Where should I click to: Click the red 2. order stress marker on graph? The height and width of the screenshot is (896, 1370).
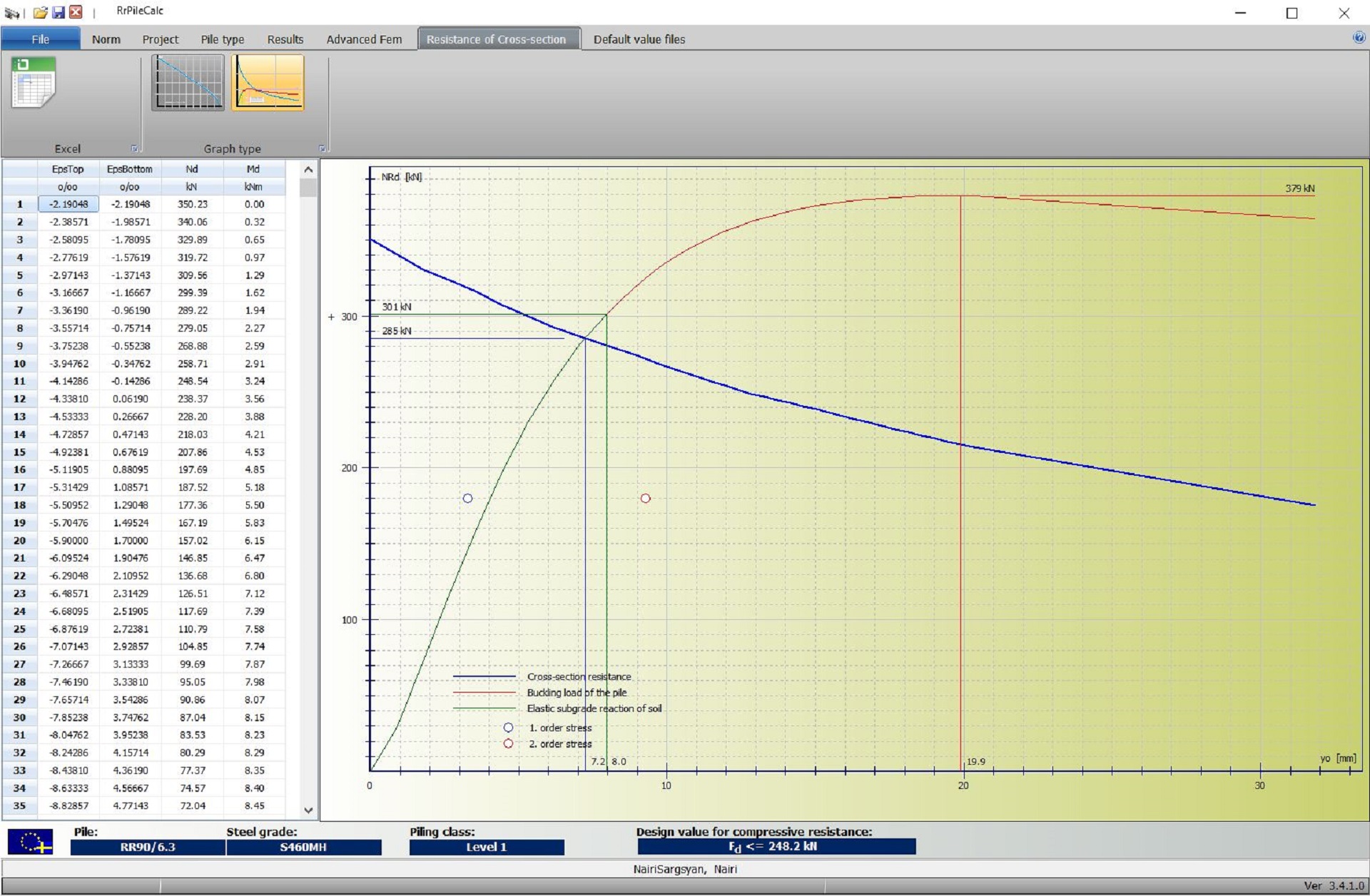tap(645, 499)
